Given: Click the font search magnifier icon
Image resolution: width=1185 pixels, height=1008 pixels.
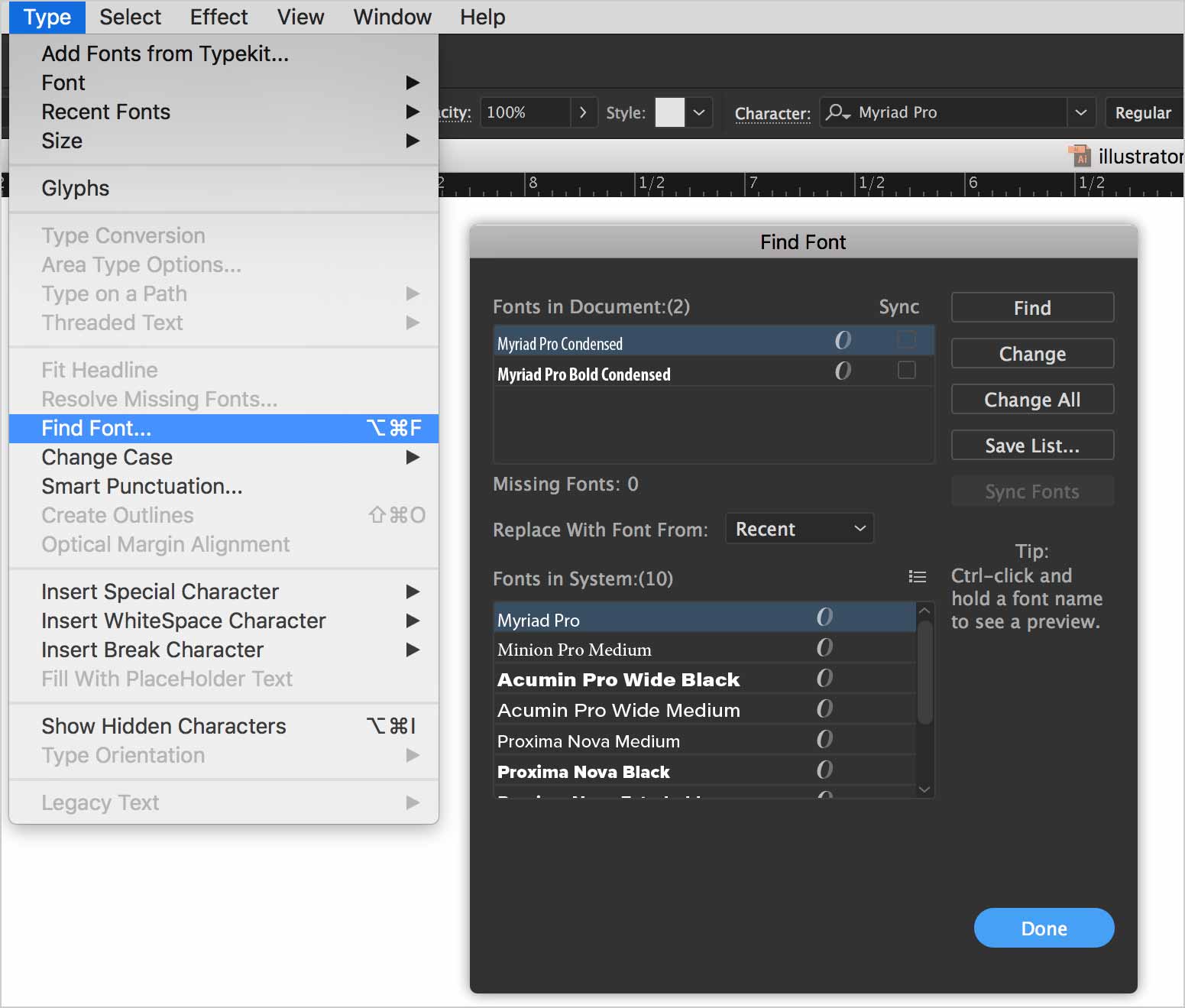Looking at the screenshot, I should [x=837, y=112].
